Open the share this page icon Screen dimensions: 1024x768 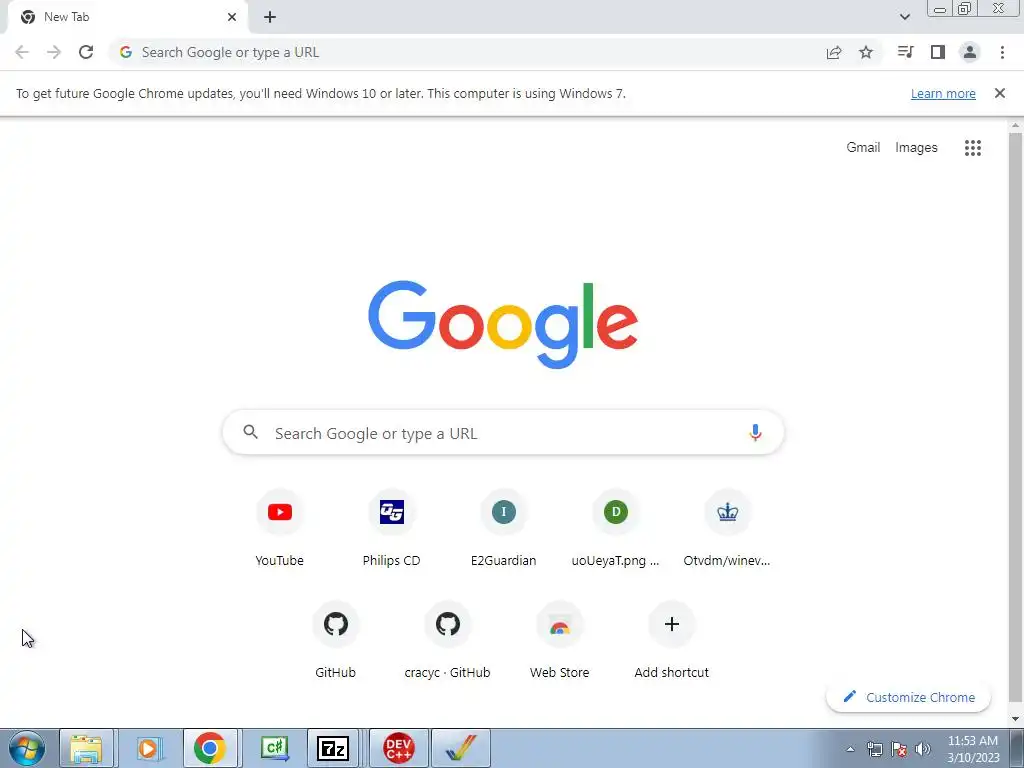click(834, 52)
